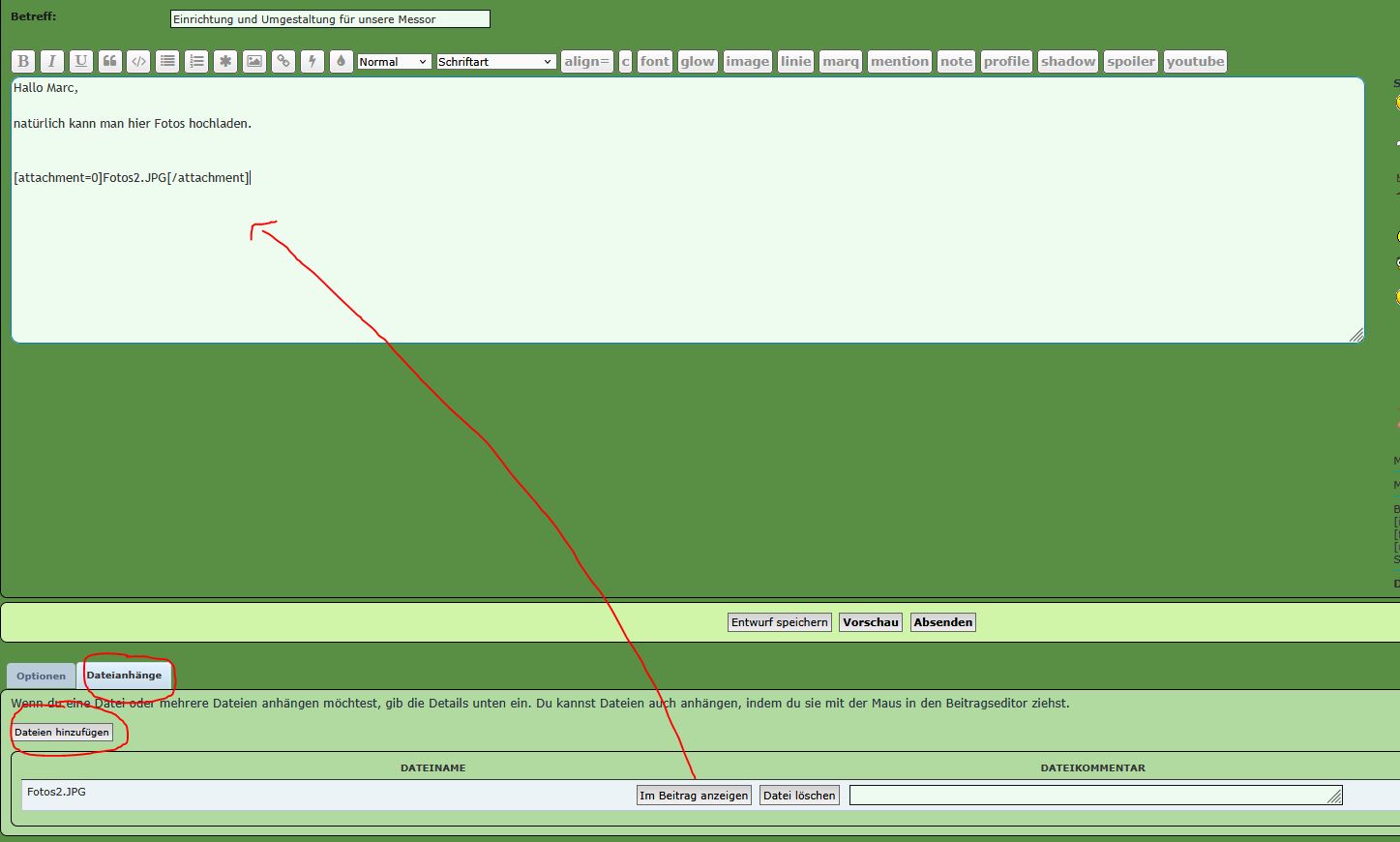Click Vorschau to preview post

871,622
